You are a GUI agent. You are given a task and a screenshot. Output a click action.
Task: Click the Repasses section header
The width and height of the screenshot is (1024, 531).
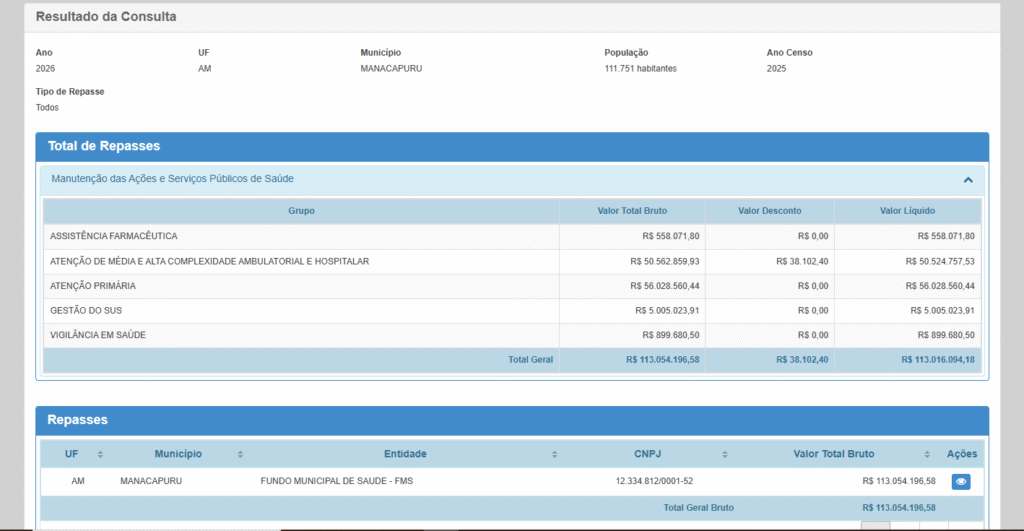click(x=512, y=420)
